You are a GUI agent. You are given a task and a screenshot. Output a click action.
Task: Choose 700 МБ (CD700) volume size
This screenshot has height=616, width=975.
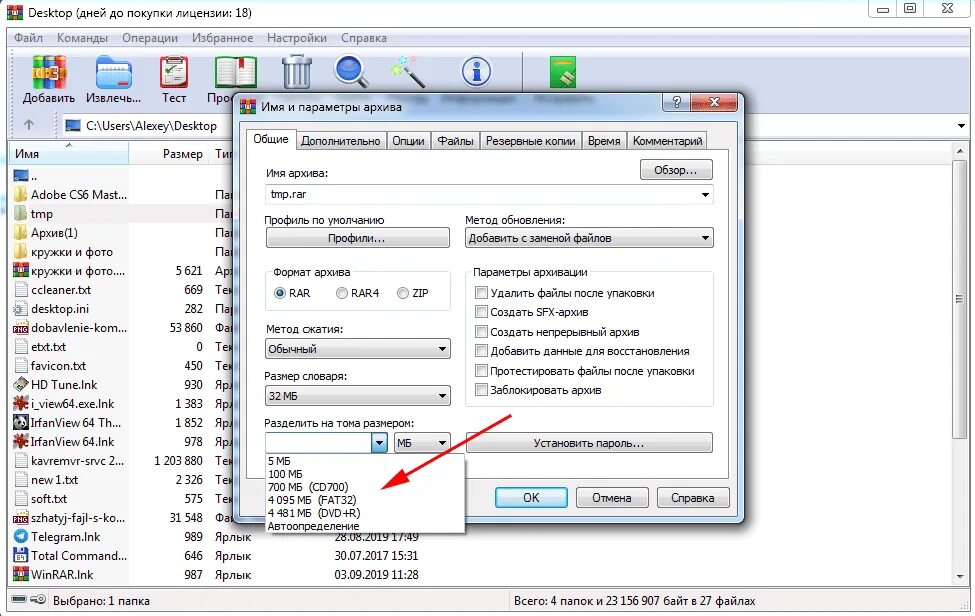click(308, 487)
